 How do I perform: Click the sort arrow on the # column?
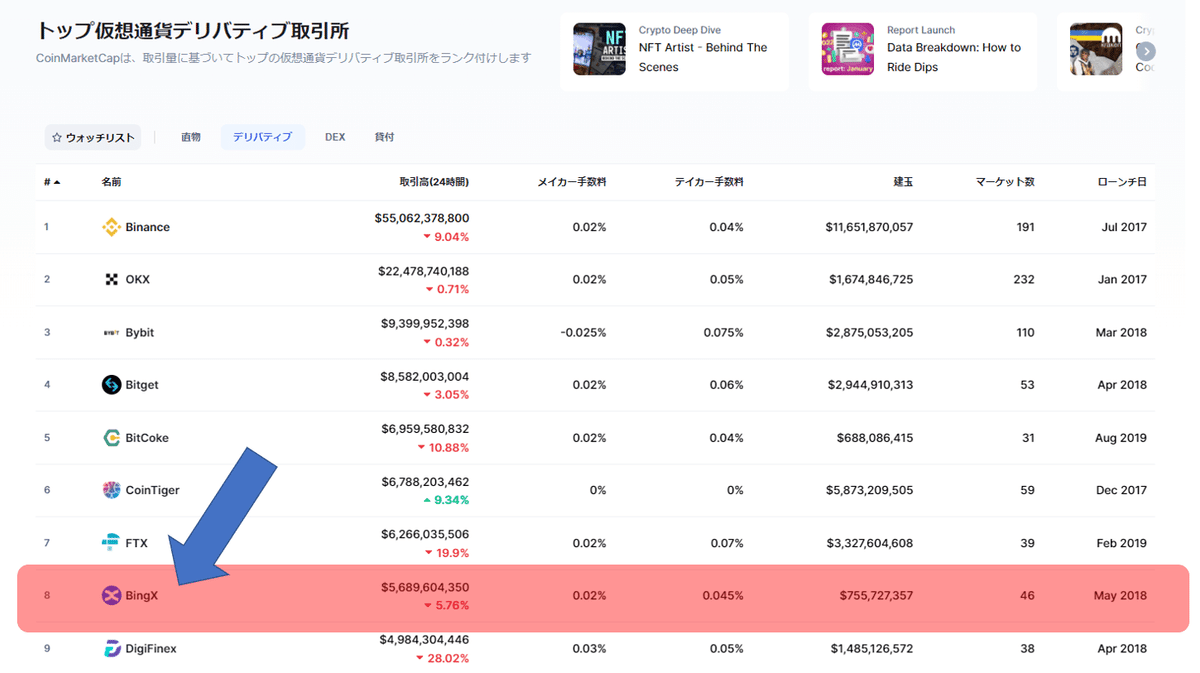(55, 181)
